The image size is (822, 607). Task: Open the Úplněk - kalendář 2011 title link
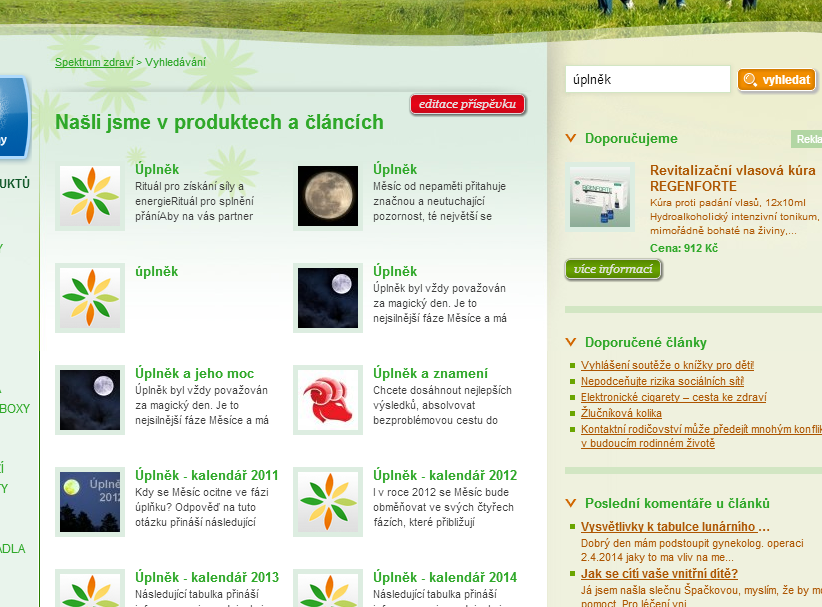[x=207, y=475]
